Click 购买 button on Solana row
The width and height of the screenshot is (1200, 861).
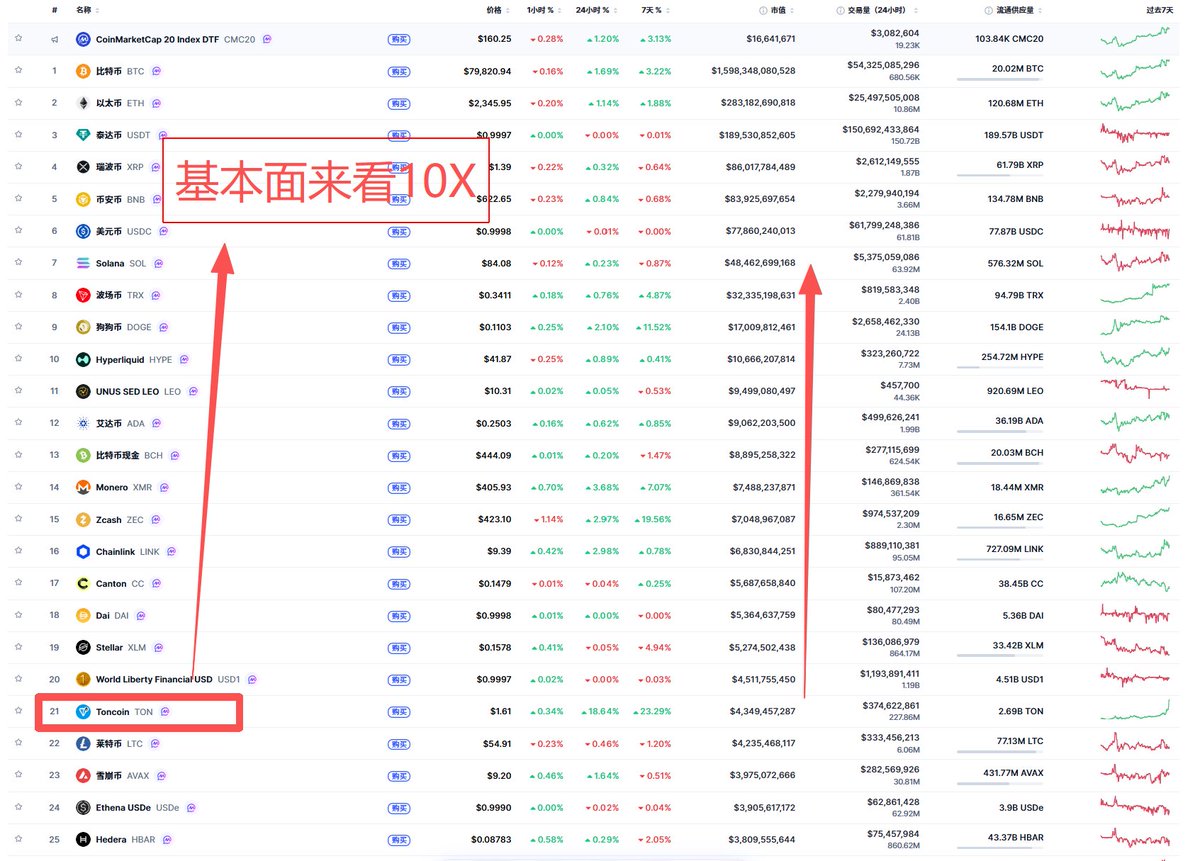coord(399,263)
